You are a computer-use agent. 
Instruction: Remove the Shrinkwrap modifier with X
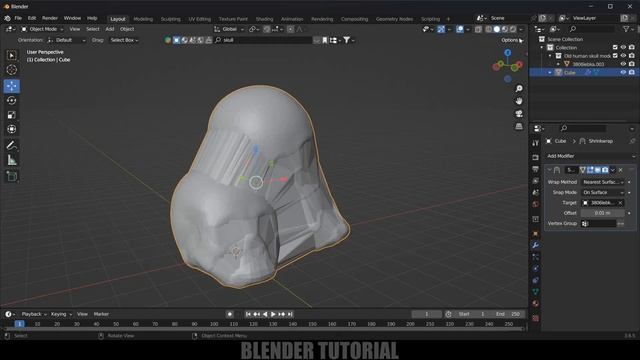pos(621,170)
